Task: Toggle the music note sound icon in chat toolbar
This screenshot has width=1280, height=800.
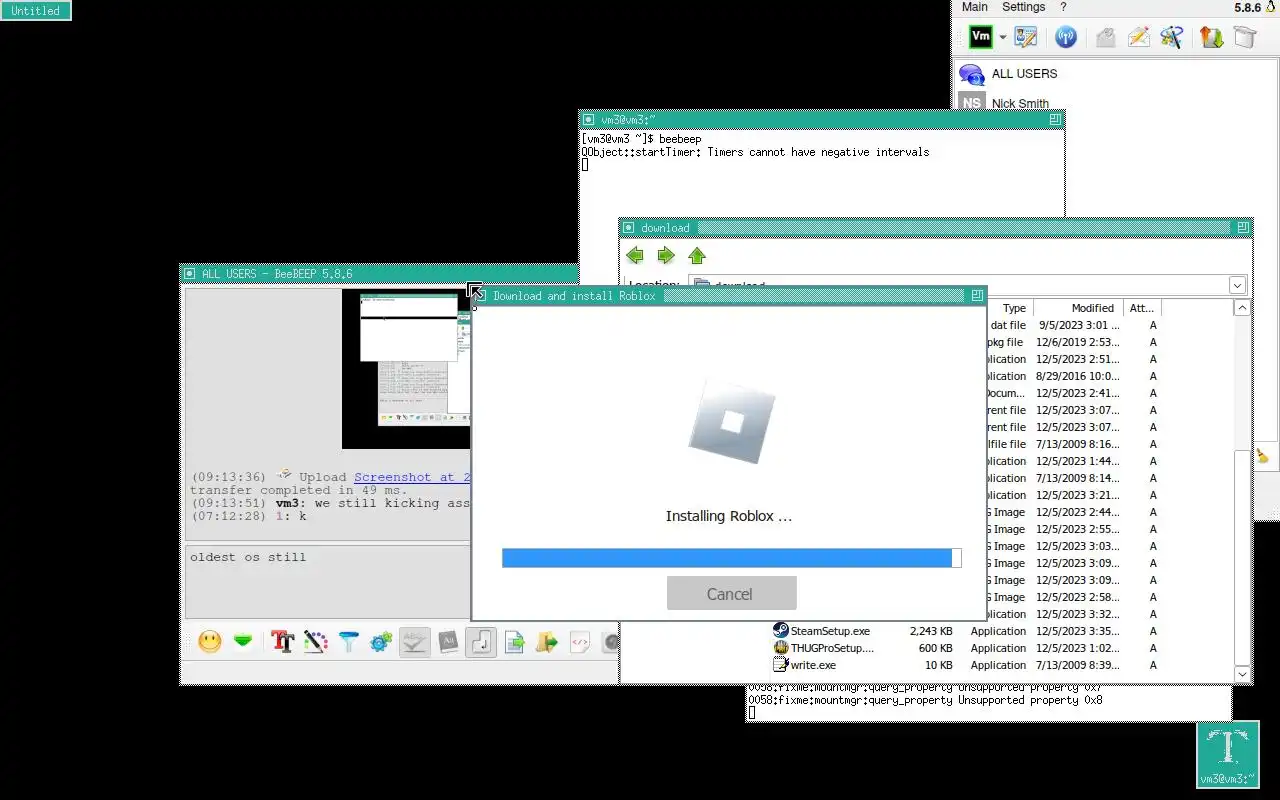Action: coord(481,642)
